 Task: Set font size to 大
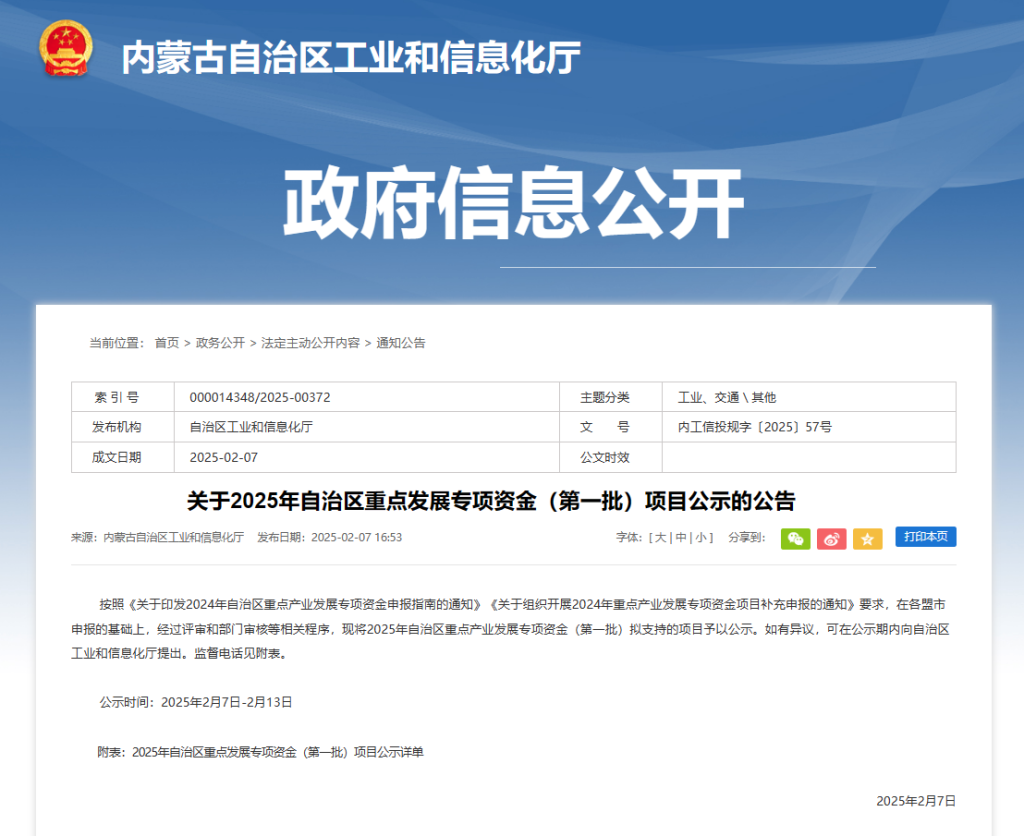(x=660, y=538)
